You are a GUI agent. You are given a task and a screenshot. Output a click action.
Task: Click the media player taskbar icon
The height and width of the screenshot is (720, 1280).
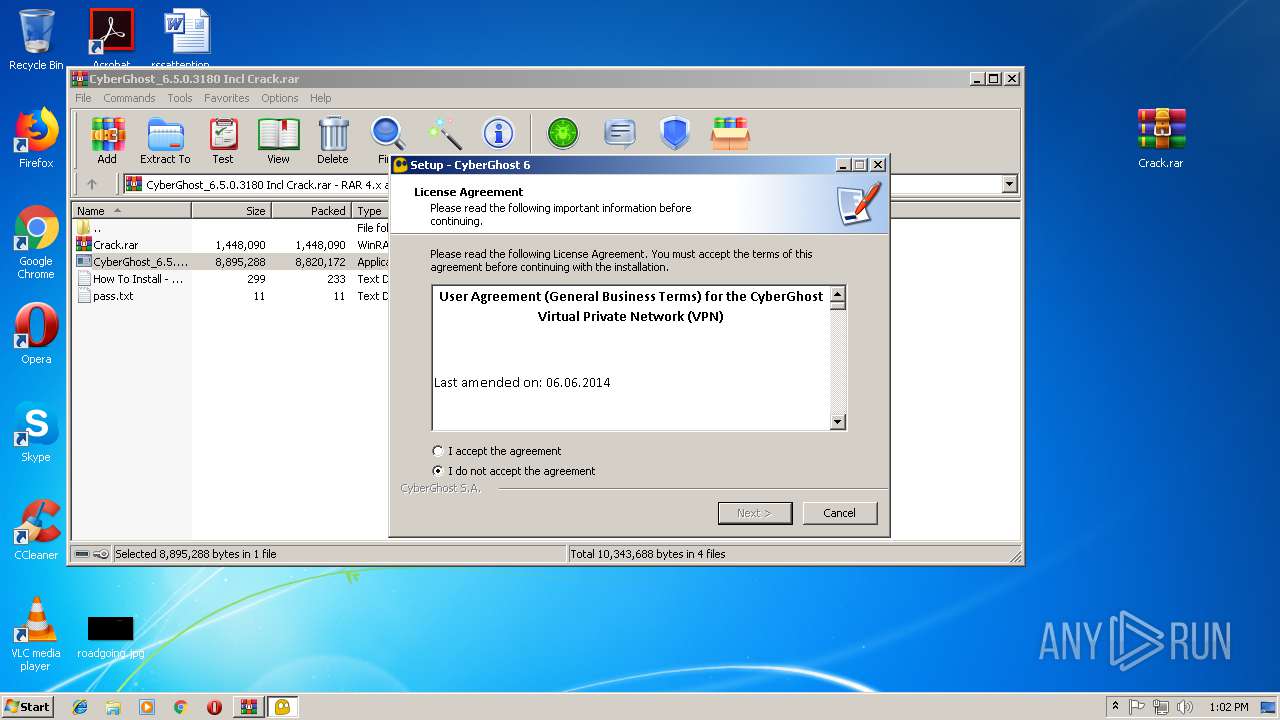click(147, 707)
